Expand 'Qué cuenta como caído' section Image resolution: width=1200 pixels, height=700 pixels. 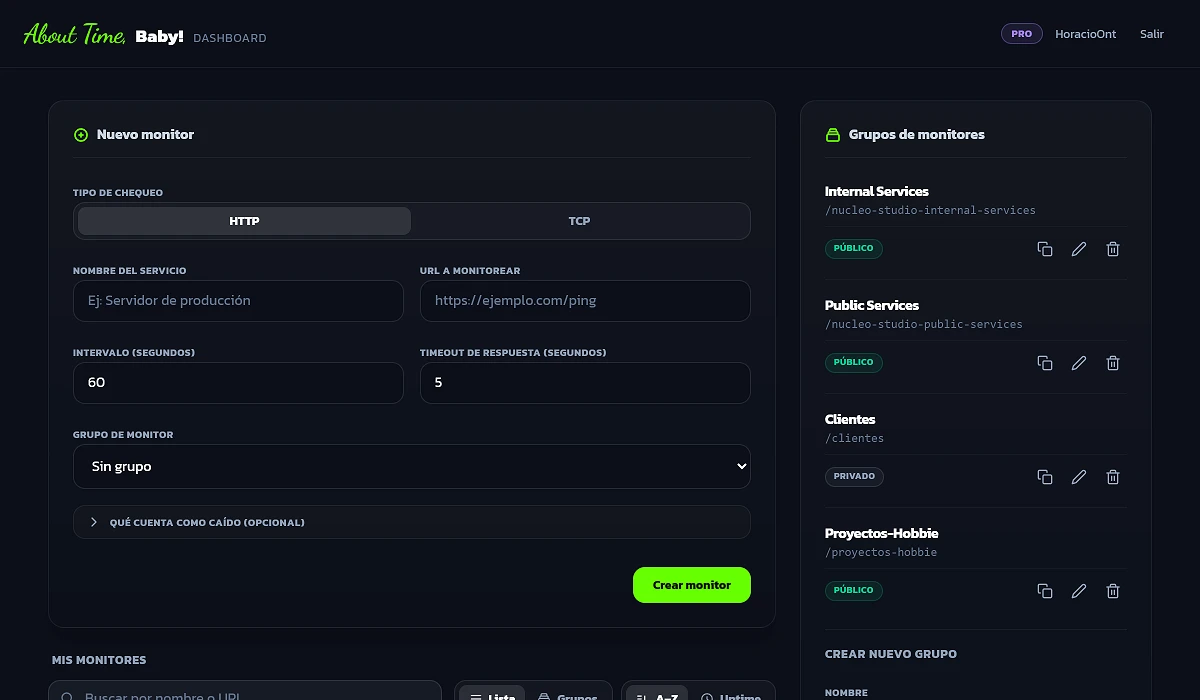tap(412, 522)
